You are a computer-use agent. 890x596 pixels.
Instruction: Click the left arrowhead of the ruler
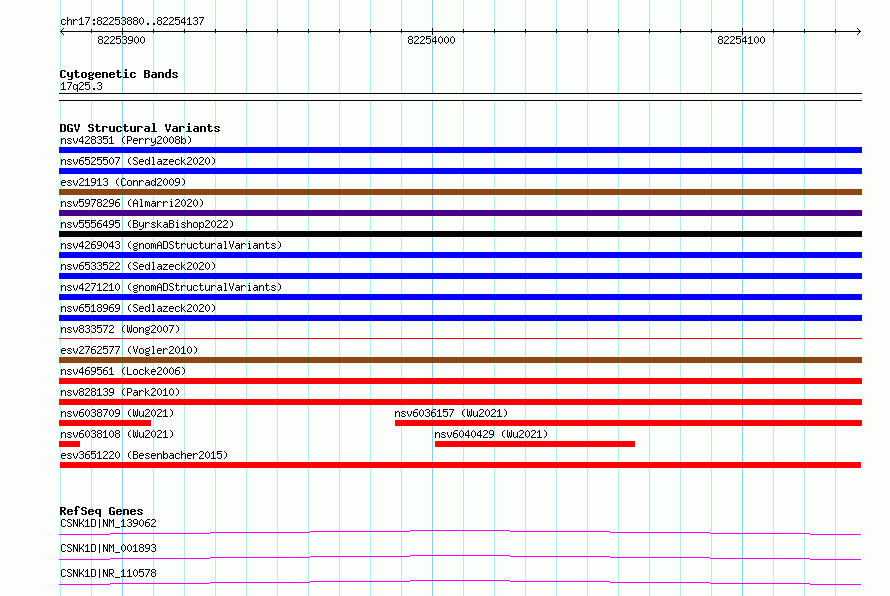coord(62,31)
